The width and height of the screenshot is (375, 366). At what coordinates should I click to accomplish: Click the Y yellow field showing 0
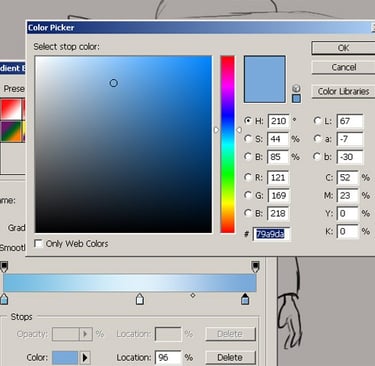pos(348,213)
